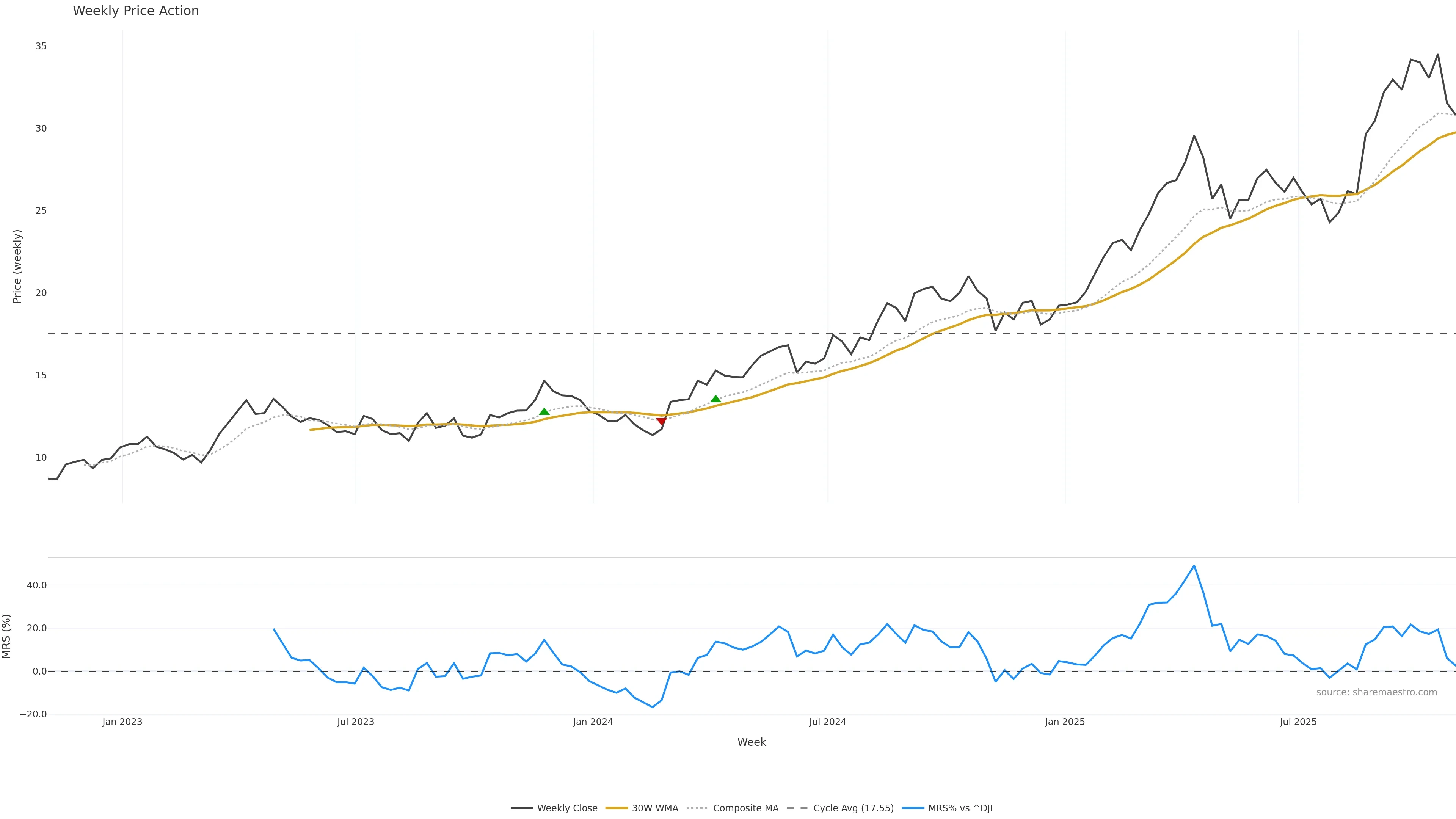Click the Jul 2025 x-axis label
Image resolution: width=1456 pixels, height=819 pixels.
(x=1298, y=722)
